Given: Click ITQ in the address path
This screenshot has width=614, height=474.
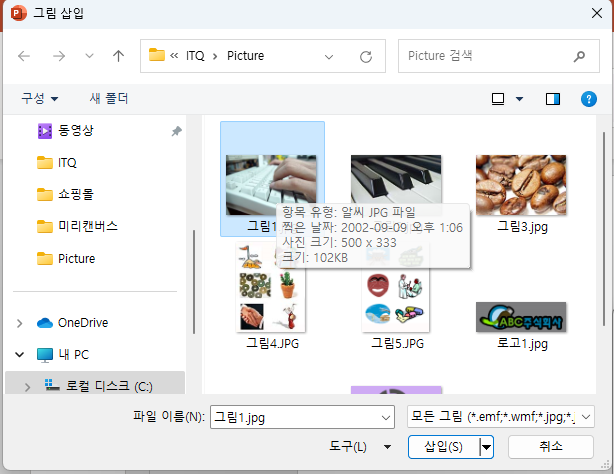Looking at the screenshot, I should (x=195, y=56).
